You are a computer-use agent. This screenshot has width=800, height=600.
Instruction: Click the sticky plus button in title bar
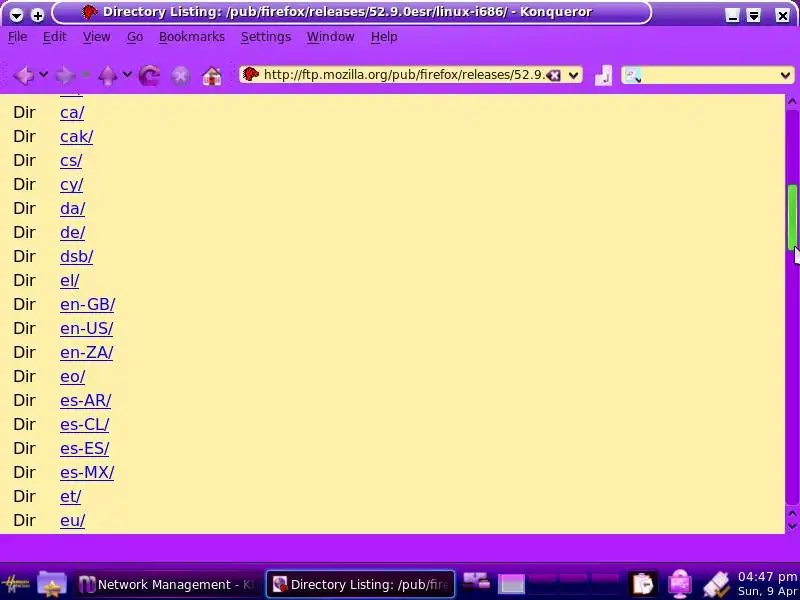coord(37,15)
